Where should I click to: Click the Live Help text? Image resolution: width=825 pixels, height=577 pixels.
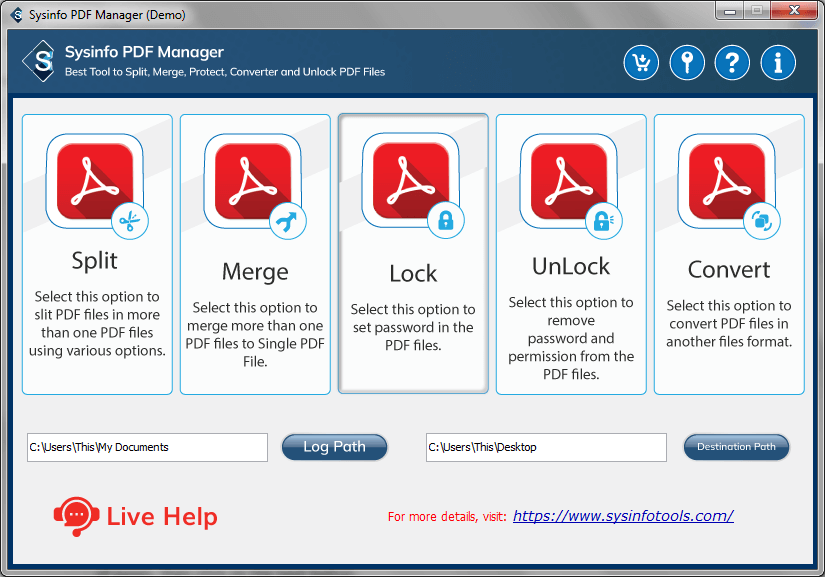[161, 517]
